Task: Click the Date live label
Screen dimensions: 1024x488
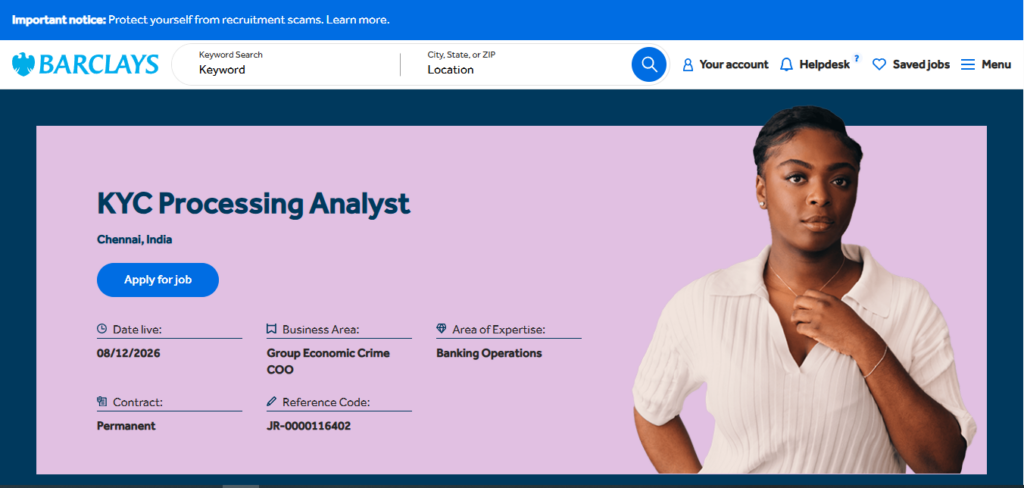Action: [137, 329]
